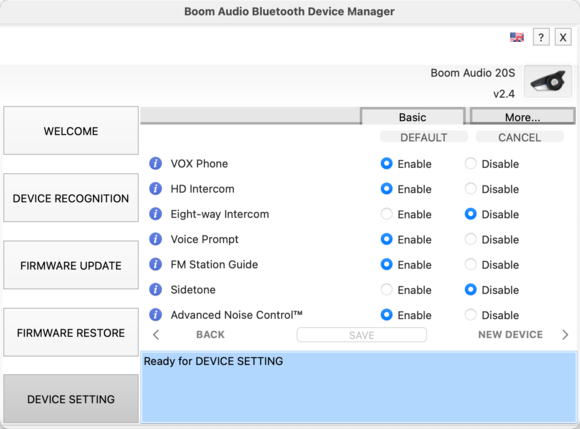Click the 'FM Station Guide' label

[214, 264]
